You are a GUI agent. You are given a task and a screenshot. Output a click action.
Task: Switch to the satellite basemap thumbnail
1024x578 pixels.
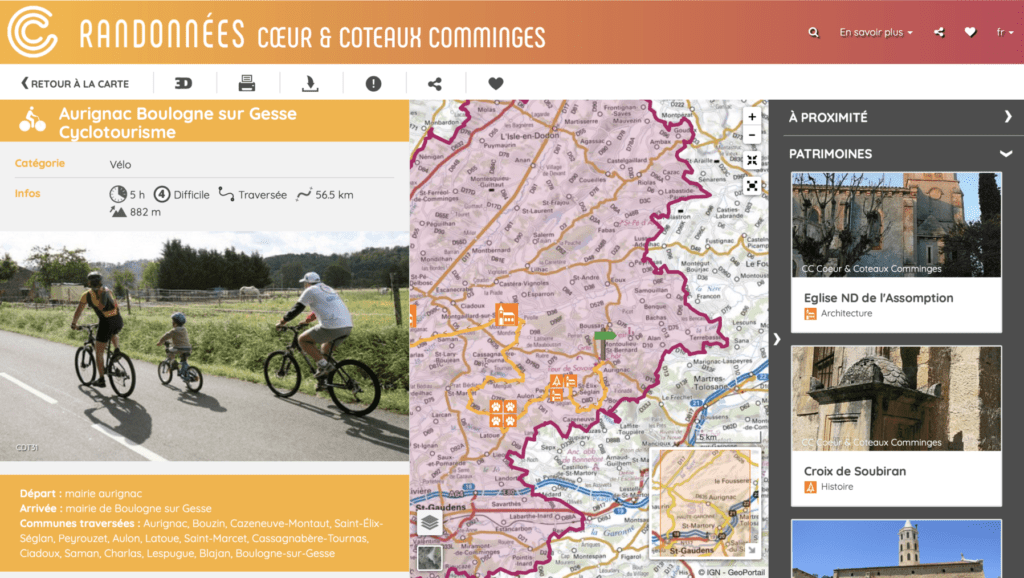coord(430,558)
